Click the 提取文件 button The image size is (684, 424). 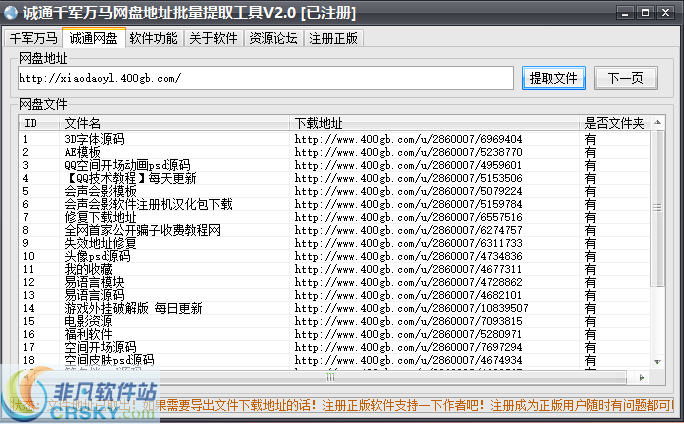(554, 79)
